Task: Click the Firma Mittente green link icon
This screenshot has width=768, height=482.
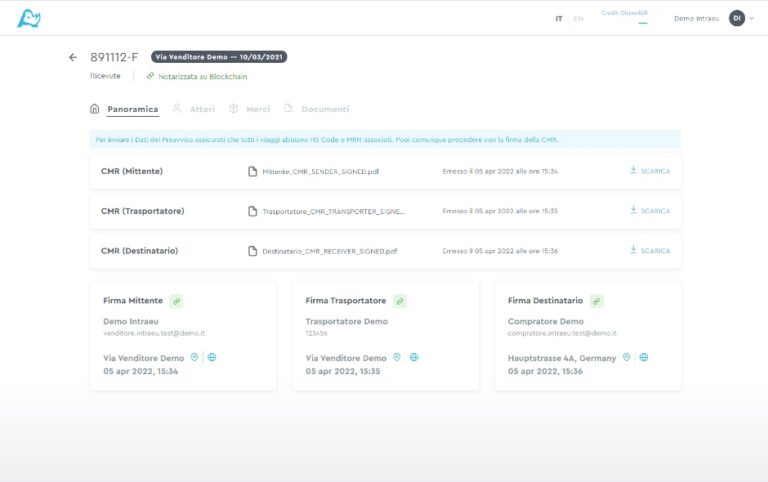Action: [x=175, y=300]
